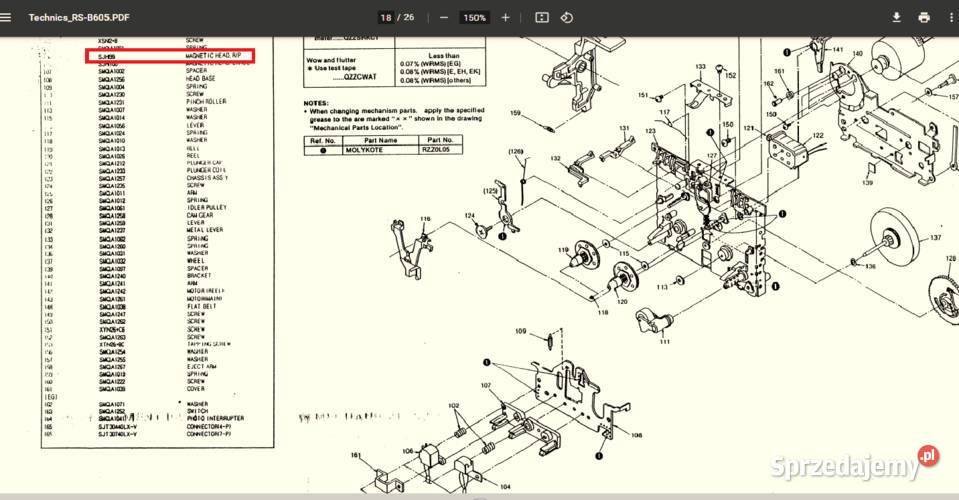This screenshot has width=959, height=500.
Task: Click the COVER part name
Action: [x=196, y=389]
